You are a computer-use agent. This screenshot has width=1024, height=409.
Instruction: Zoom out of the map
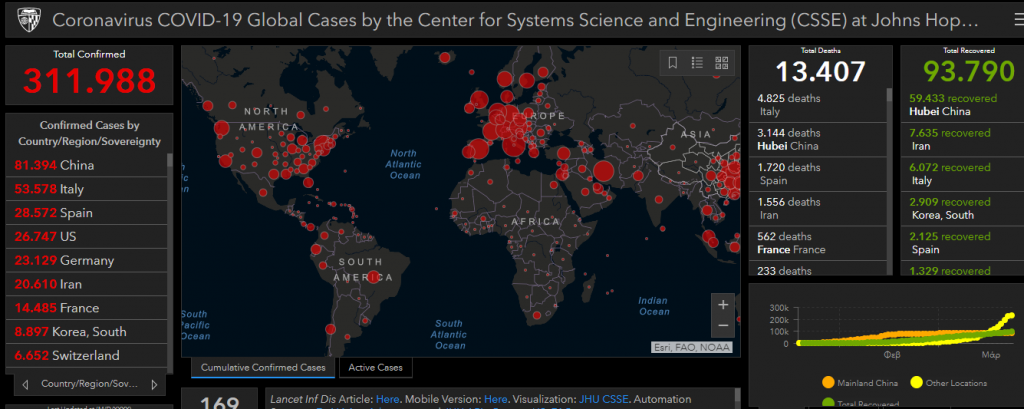(x=723, y=327)
